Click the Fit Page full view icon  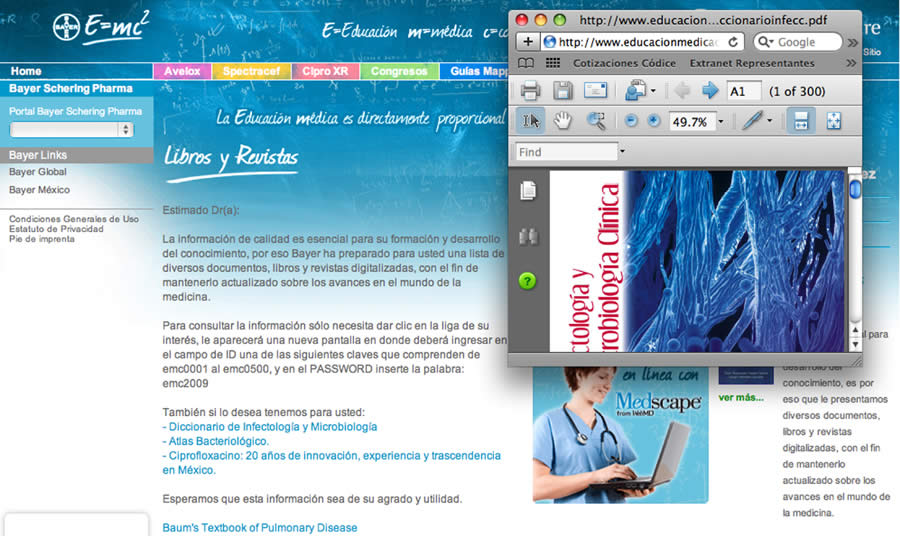point(833,121)
